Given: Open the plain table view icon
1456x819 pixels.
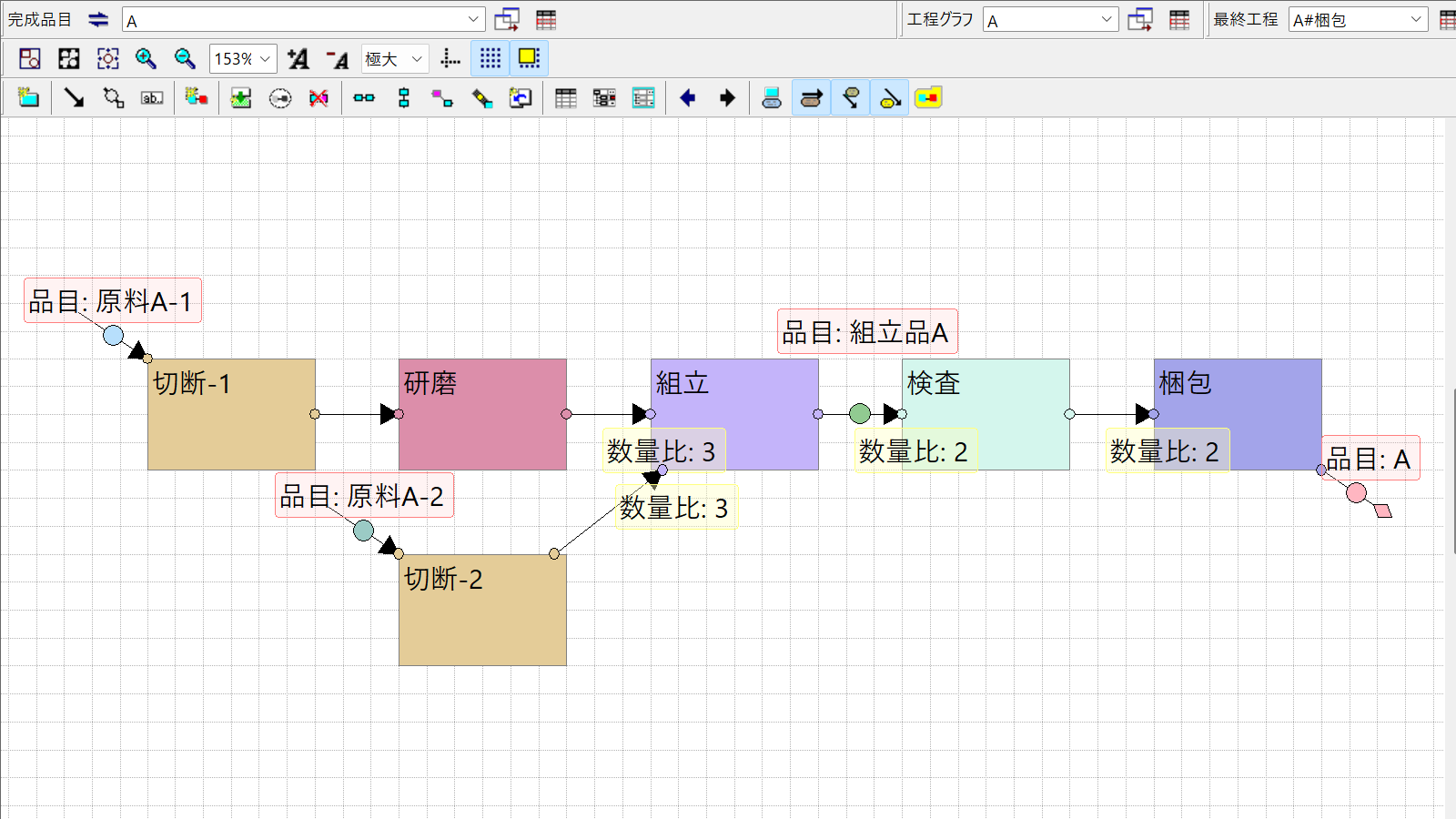Looking at the screenshot, I should coord(566,97).
